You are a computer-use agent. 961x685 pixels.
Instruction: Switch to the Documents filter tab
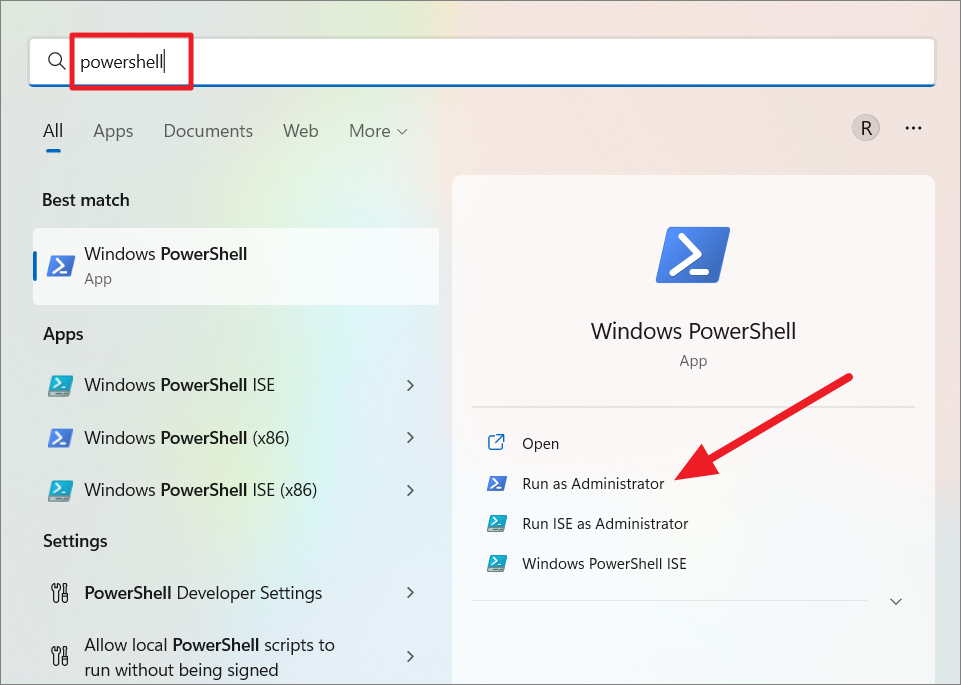[x=208, y=131]
